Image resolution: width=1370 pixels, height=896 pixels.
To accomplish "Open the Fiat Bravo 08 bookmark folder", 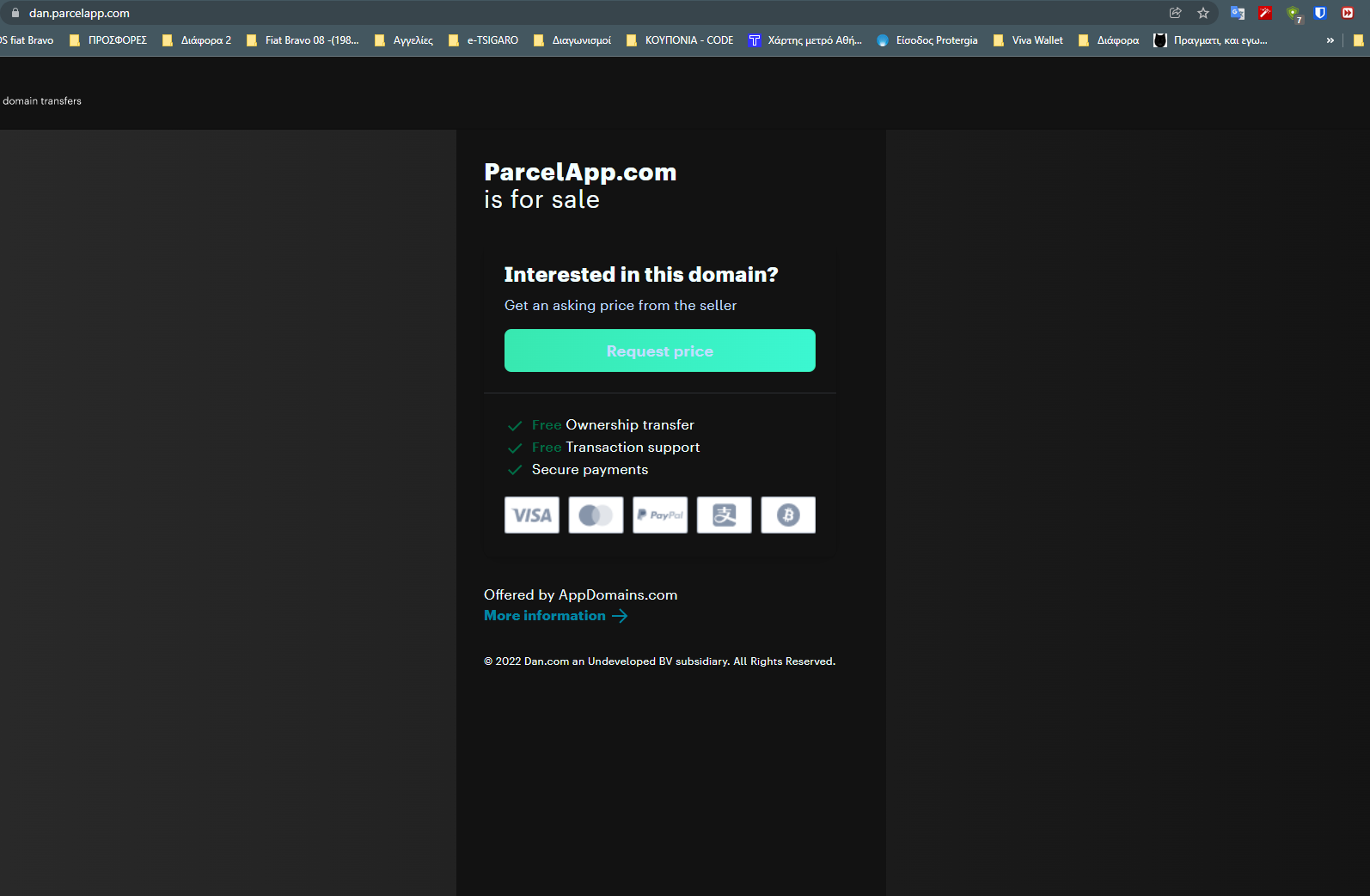I will pos(303,40).
